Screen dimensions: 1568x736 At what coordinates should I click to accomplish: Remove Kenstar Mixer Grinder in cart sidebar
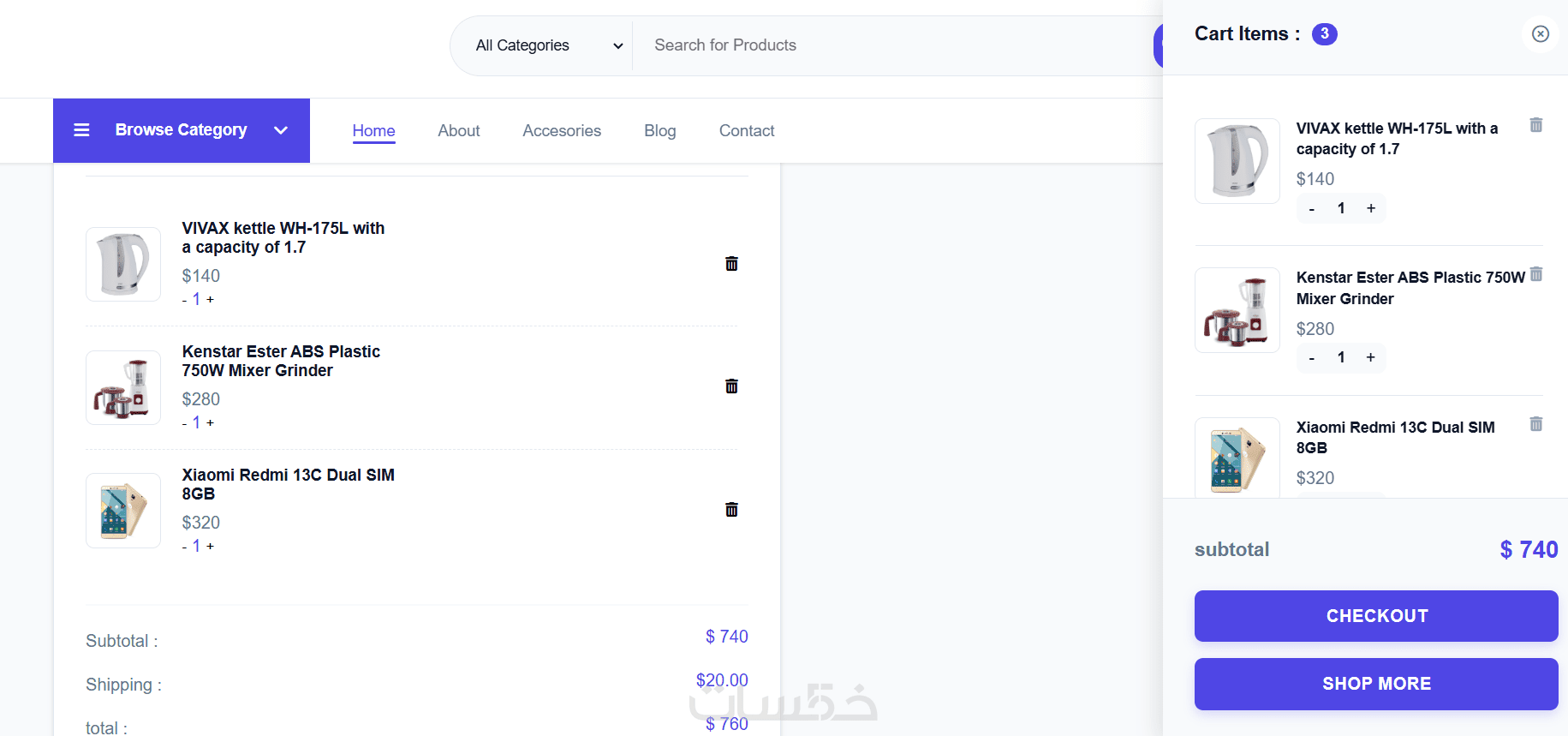(1536, 274)
